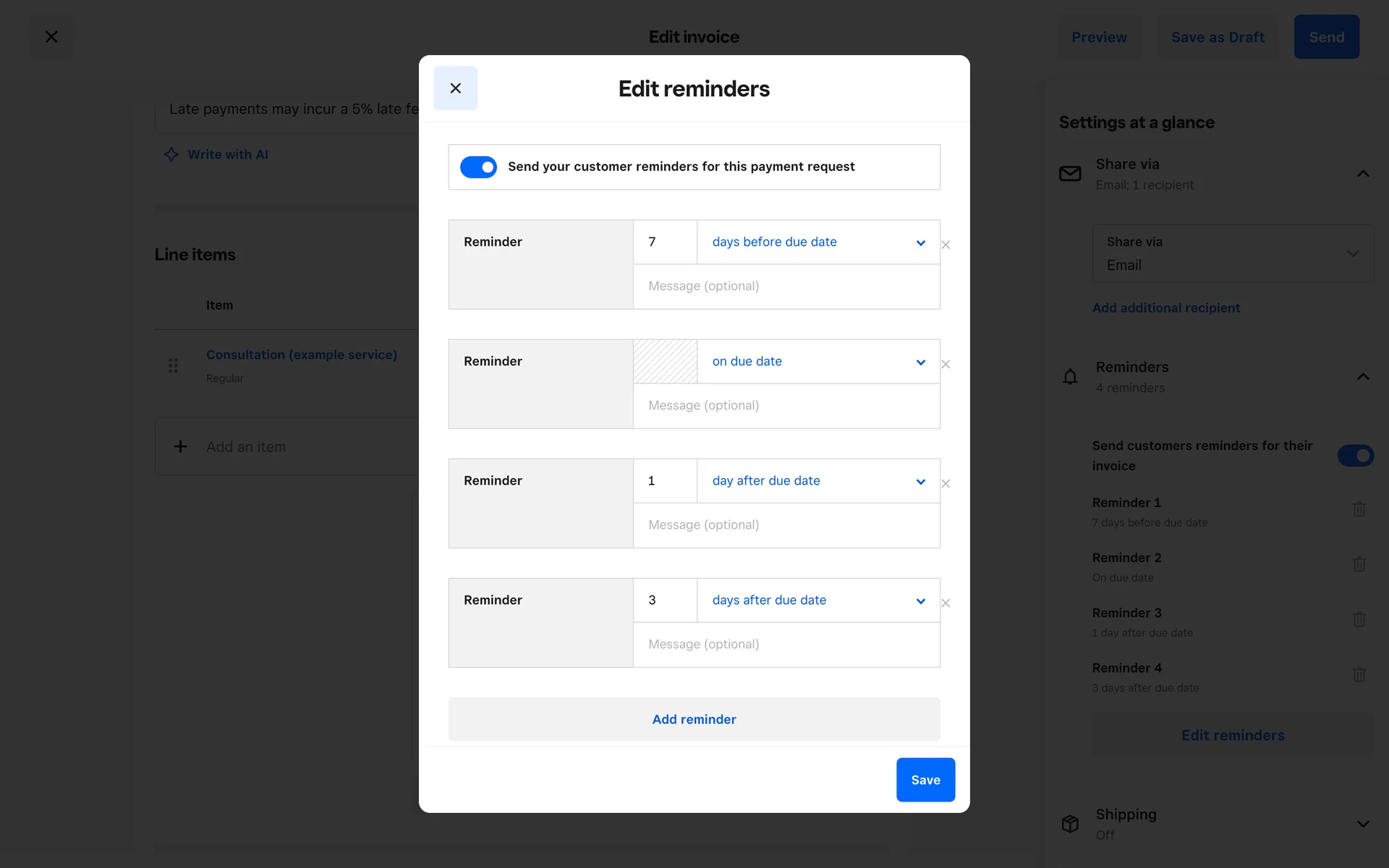Save the reminder changes
The width and height of the screenshot is (1389, 868).
click(925, 780)
